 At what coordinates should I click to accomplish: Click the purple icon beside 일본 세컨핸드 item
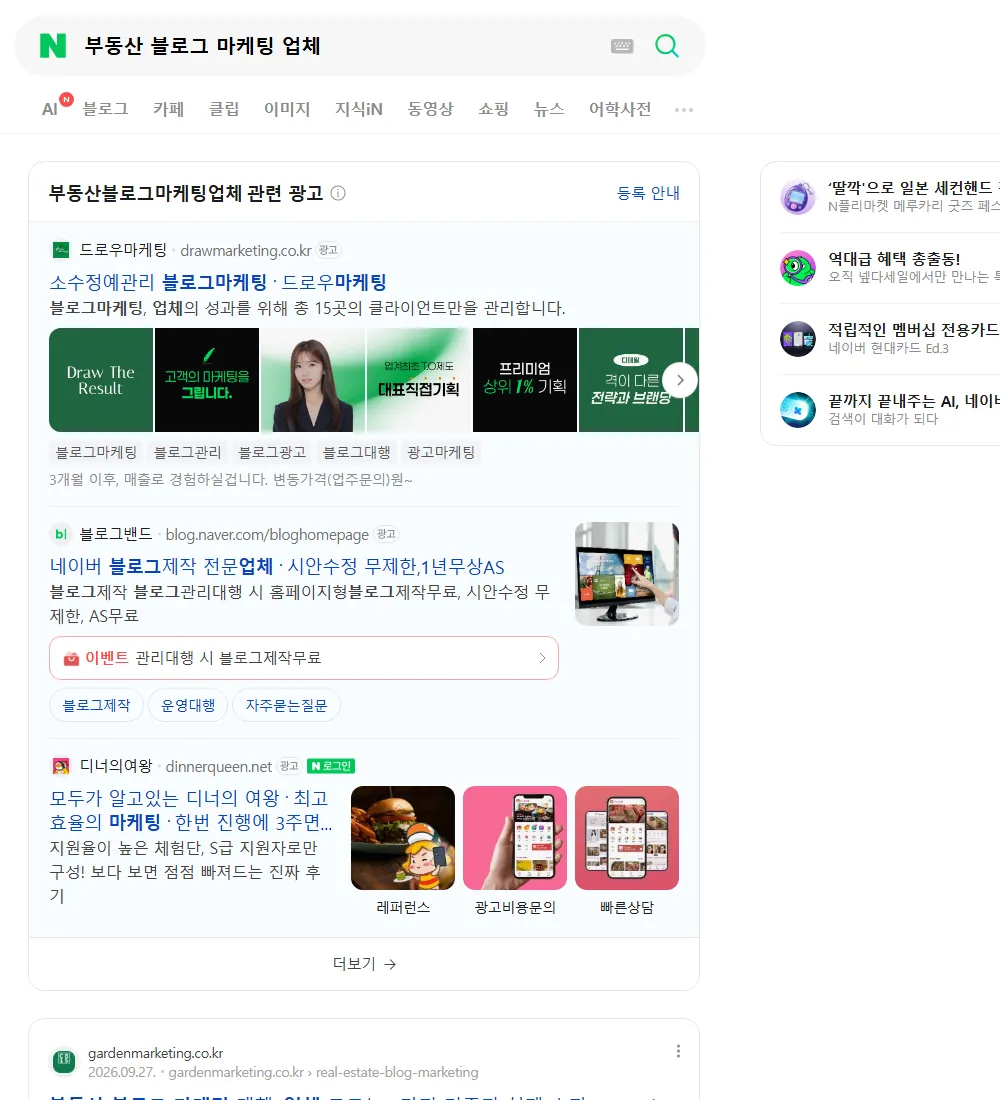(x=798, y=197)
